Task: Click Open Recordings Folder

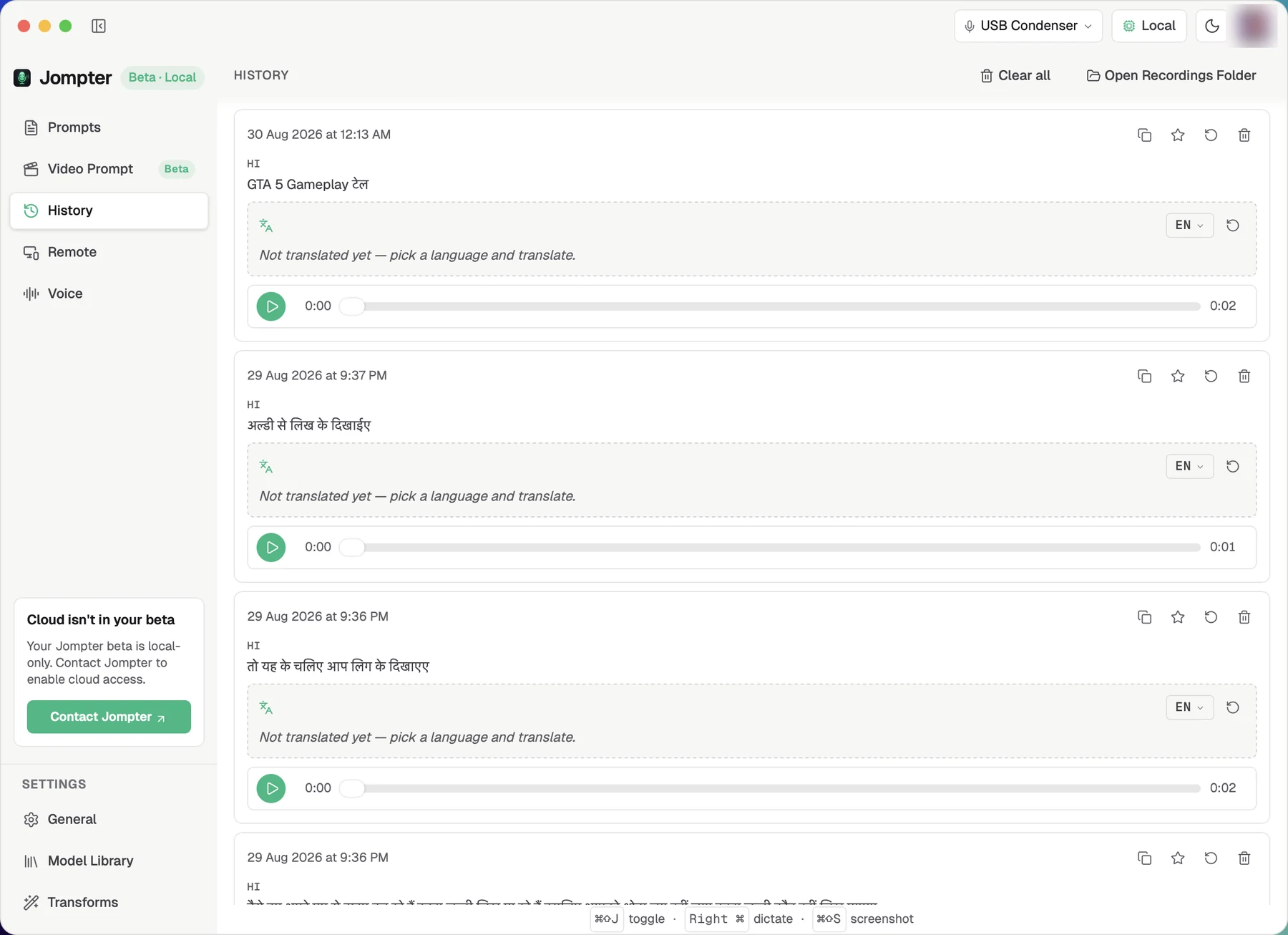Action: coord(1171,76)
